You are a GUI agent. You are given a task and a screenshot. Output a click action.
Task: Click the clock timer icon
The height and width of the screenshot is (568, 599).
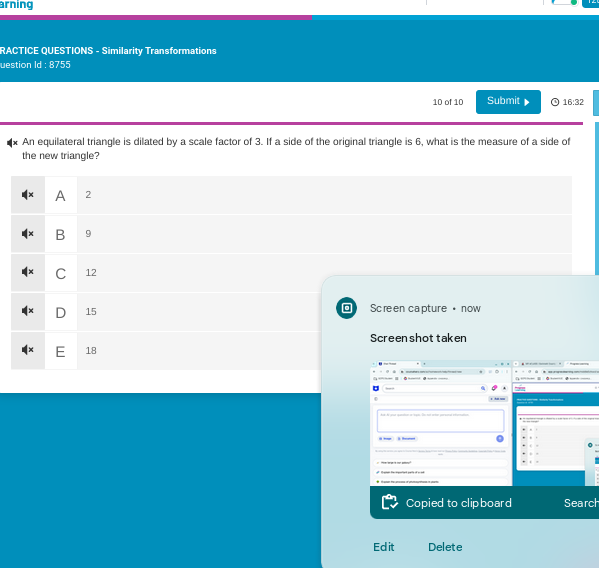pyautogui.click(x=555, y=102)
